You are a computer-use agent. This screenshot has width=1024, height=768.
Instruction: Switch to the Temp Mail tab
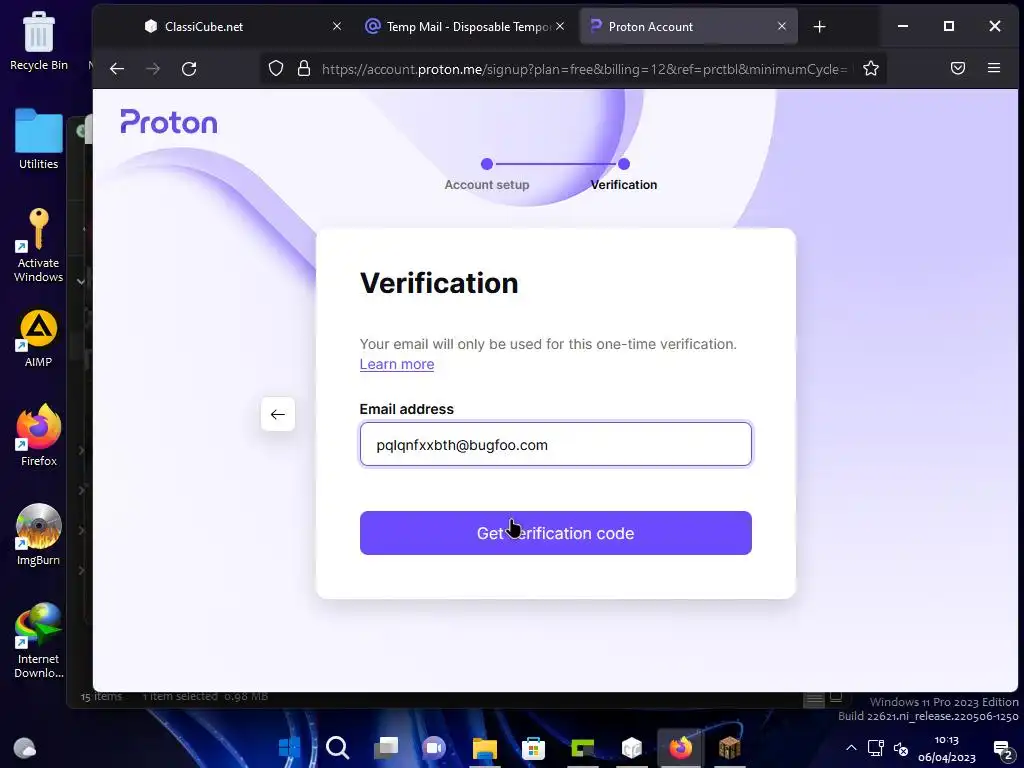point(464,26)
